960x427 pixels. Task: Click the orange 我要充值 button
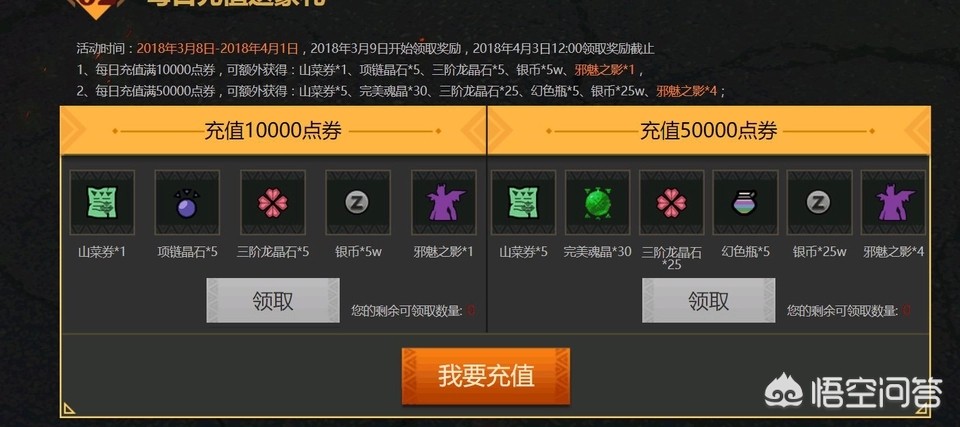point(486,376)
